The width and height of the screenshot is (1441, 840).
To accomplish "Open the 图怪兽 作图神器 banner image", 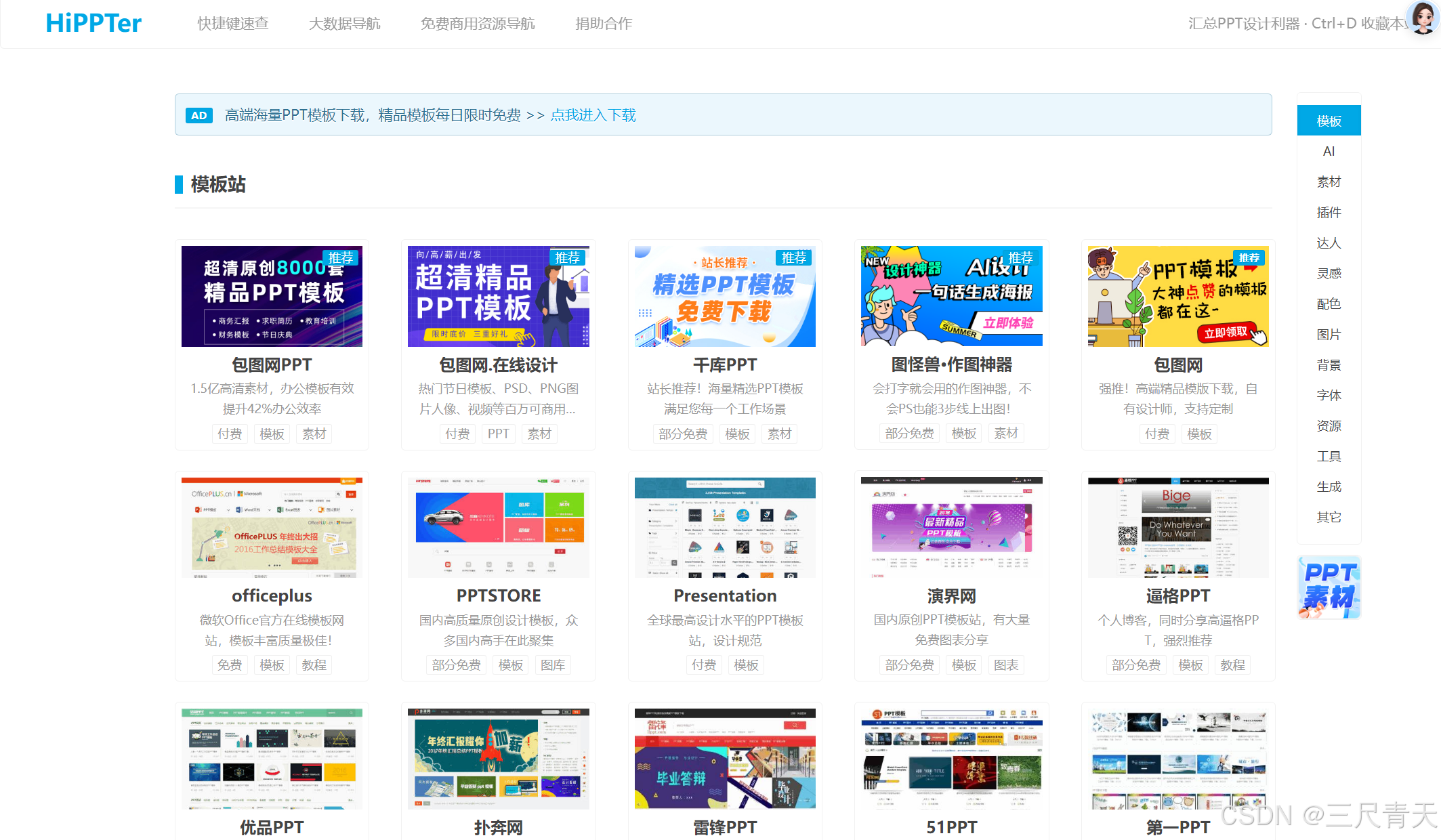I will coord(951,296).
